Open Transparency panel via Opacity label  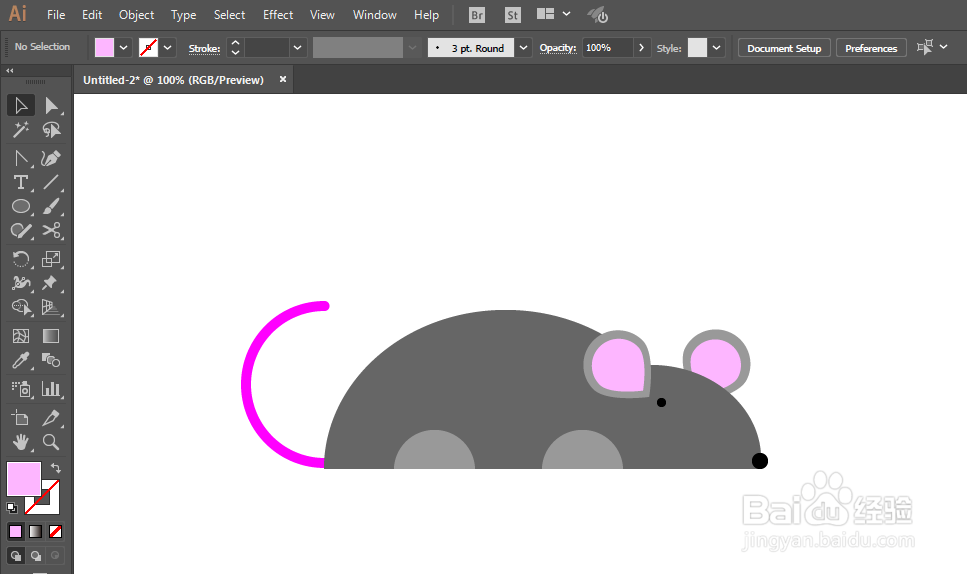(558, 47)
